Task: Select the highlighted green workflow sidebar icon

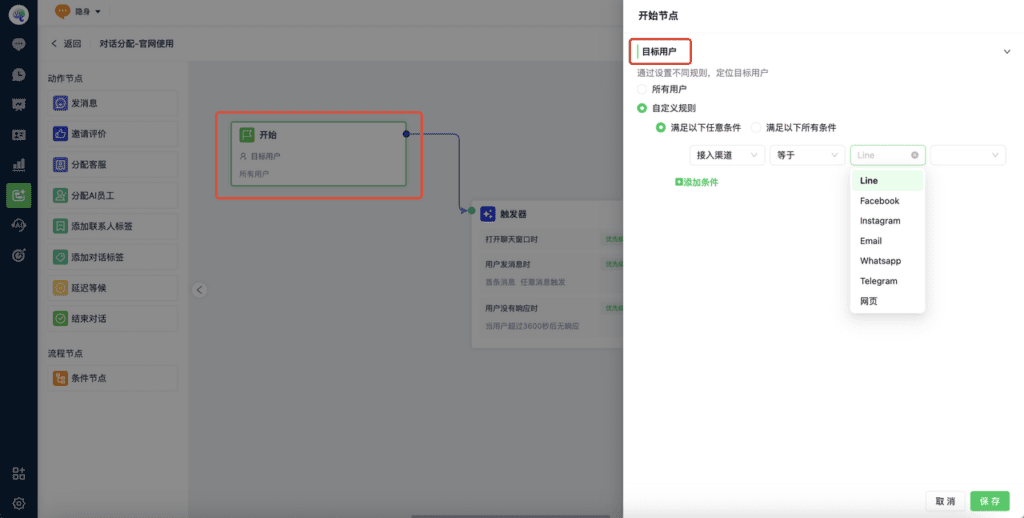Action: pyautogui.click(x=18, y=195)
